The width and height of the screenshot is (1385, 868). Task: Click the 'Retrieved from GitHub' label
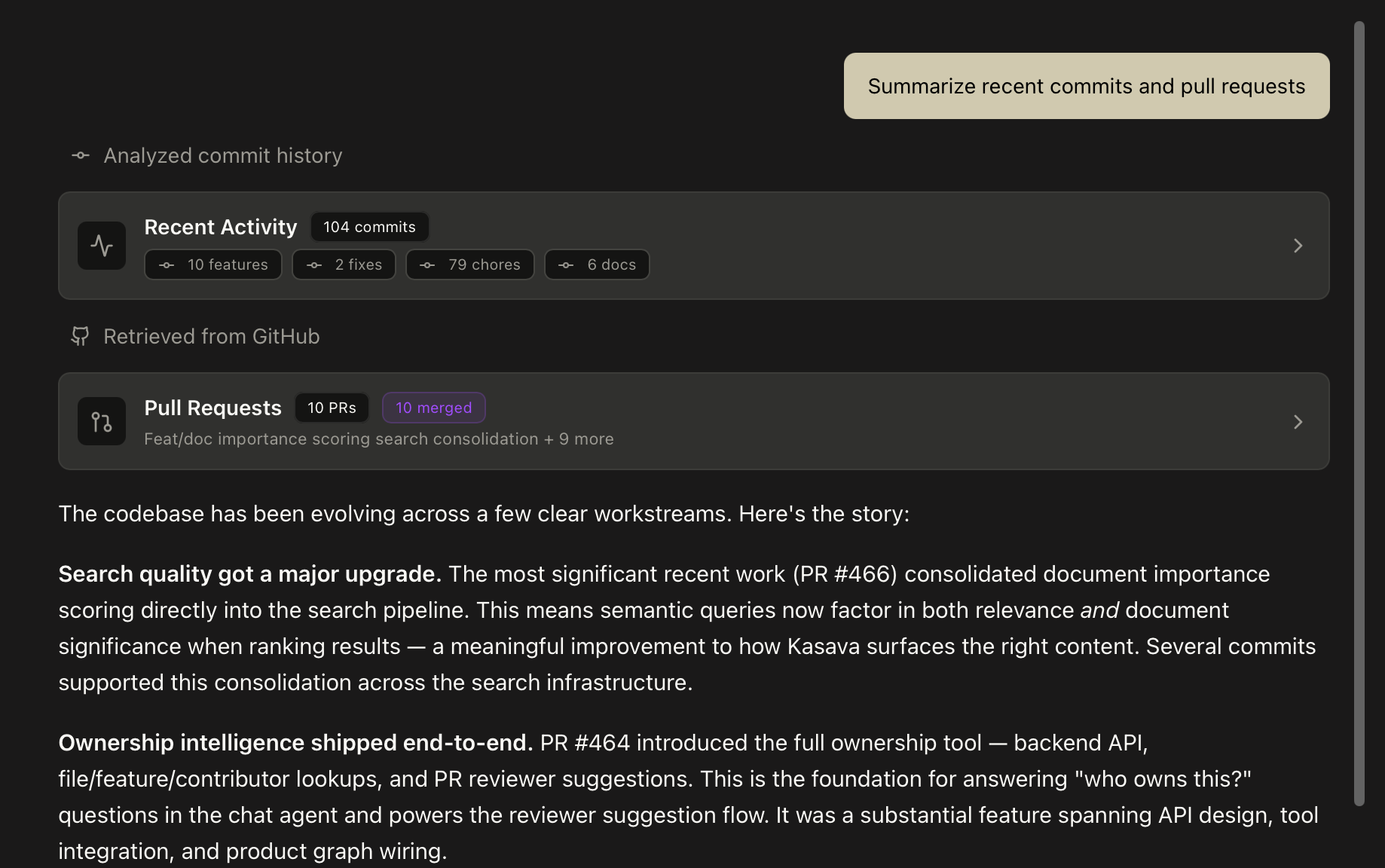click(212, 336)
